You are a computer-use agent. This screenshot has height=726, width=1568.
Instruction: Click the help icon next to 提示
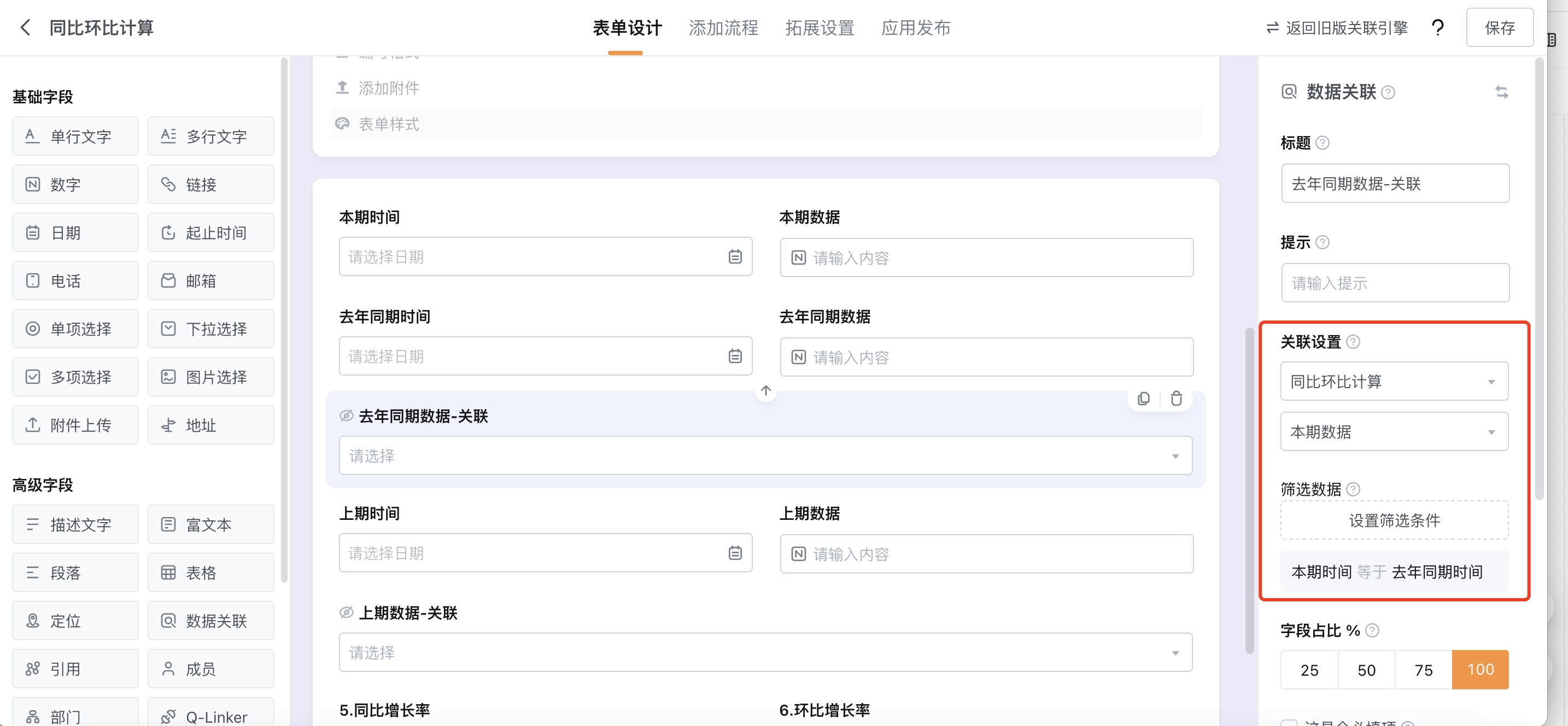pyautogui.click(x=1322, y=242)
